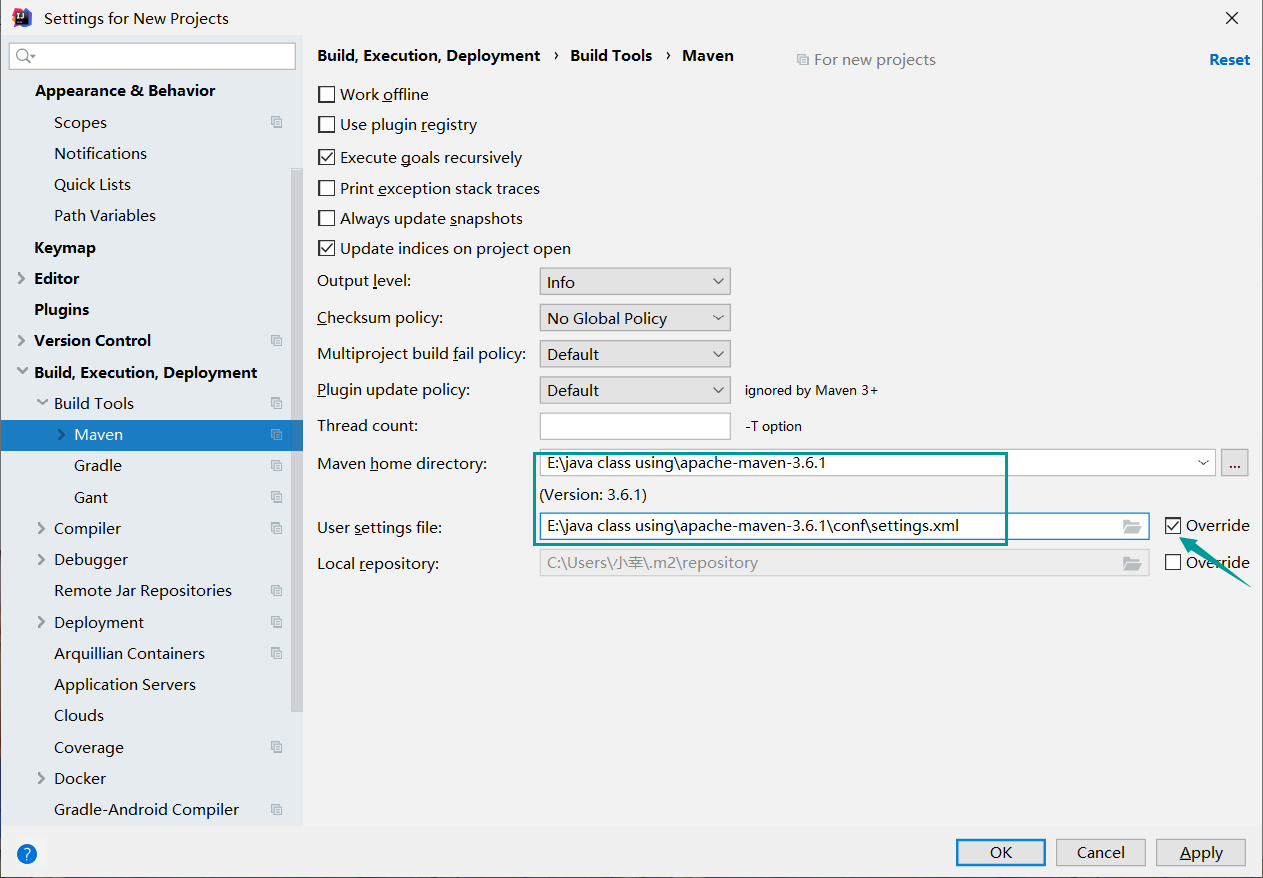The width and height of the screenshot is (1263, 878).
Task: Click the IntelliJ logo in title bar
Action: click(x=22, y=18)
